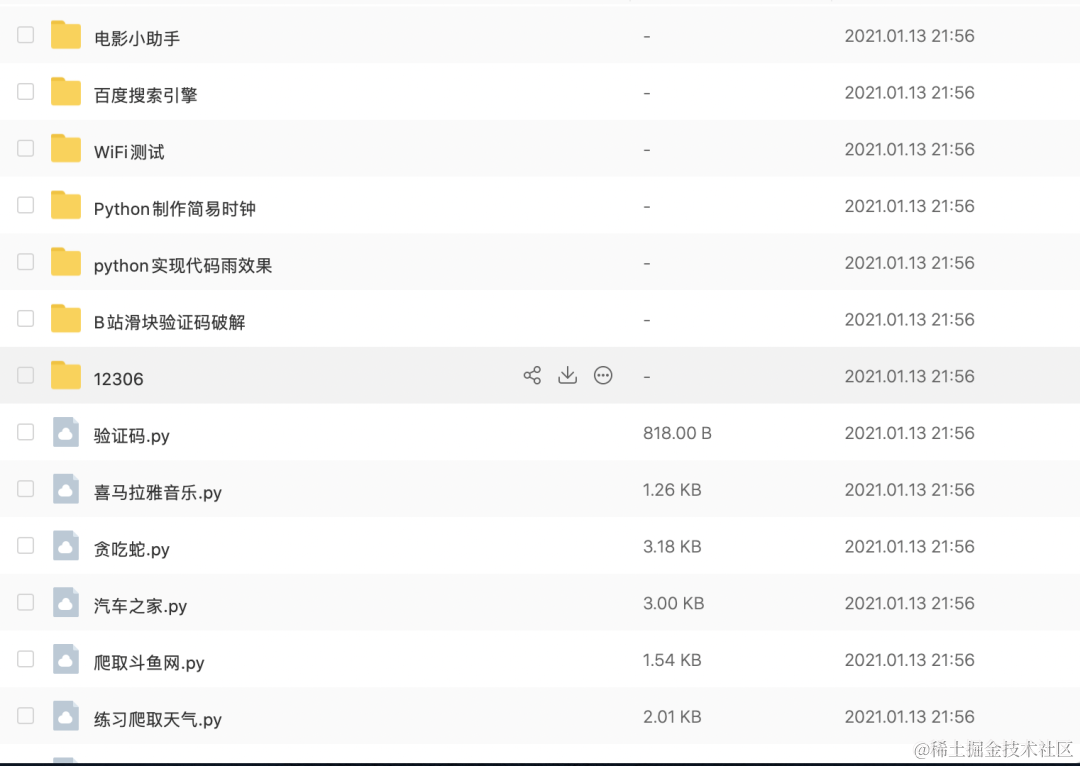Click the 喜马拉雅音乐.py file name
1080x766 pixels.
coord(158,493)
